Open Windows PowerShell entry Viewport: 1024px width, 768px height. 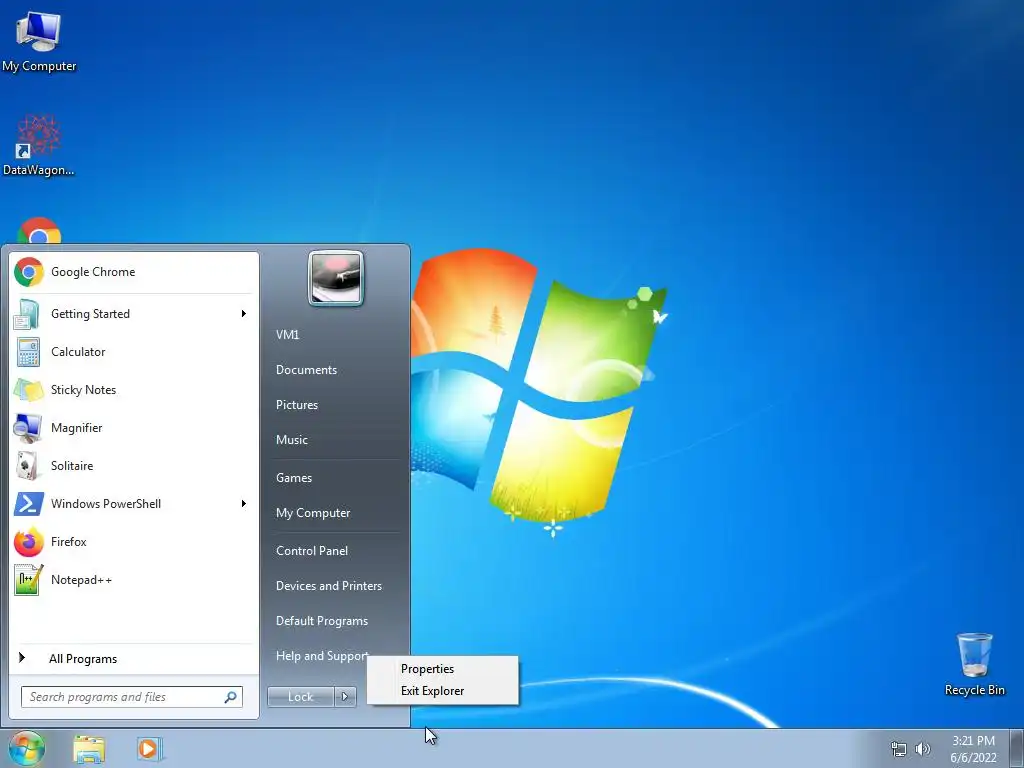[133, 504]
